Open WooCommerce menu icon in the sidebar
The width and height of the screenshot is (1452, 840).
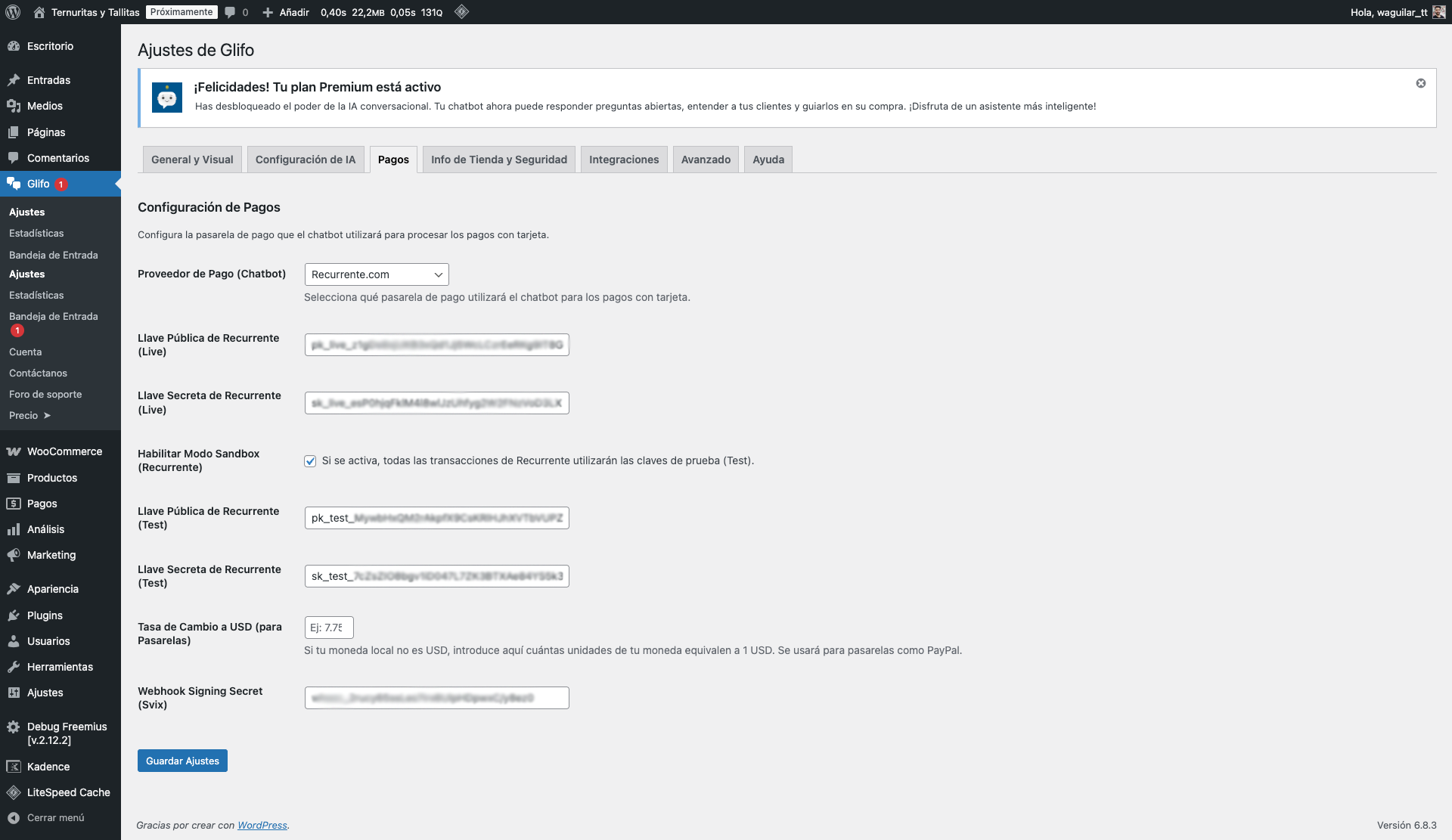tap(14, 451)
